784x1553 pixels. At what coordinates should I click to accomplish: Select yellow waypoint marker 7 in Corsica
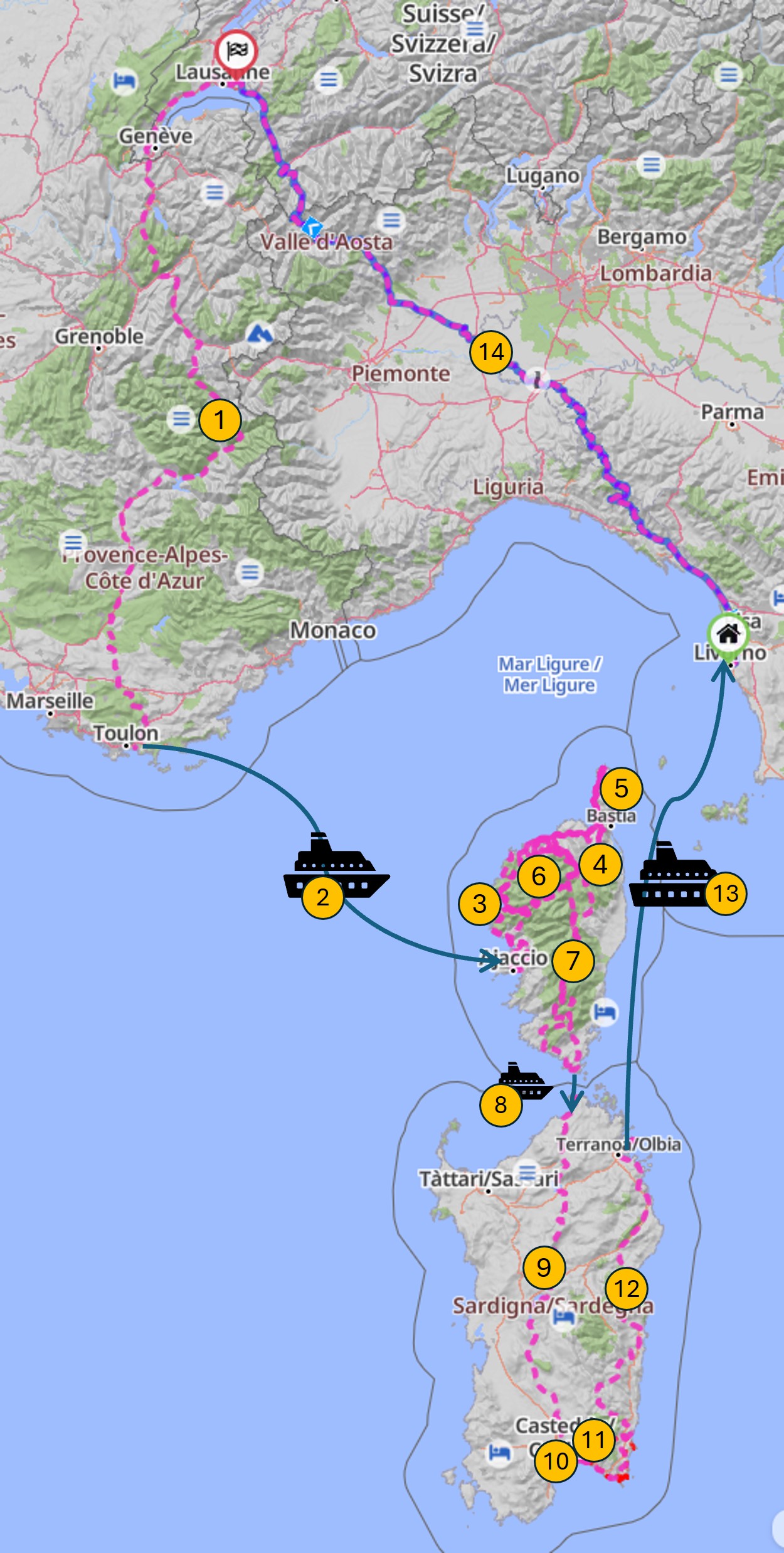[573, 961]
